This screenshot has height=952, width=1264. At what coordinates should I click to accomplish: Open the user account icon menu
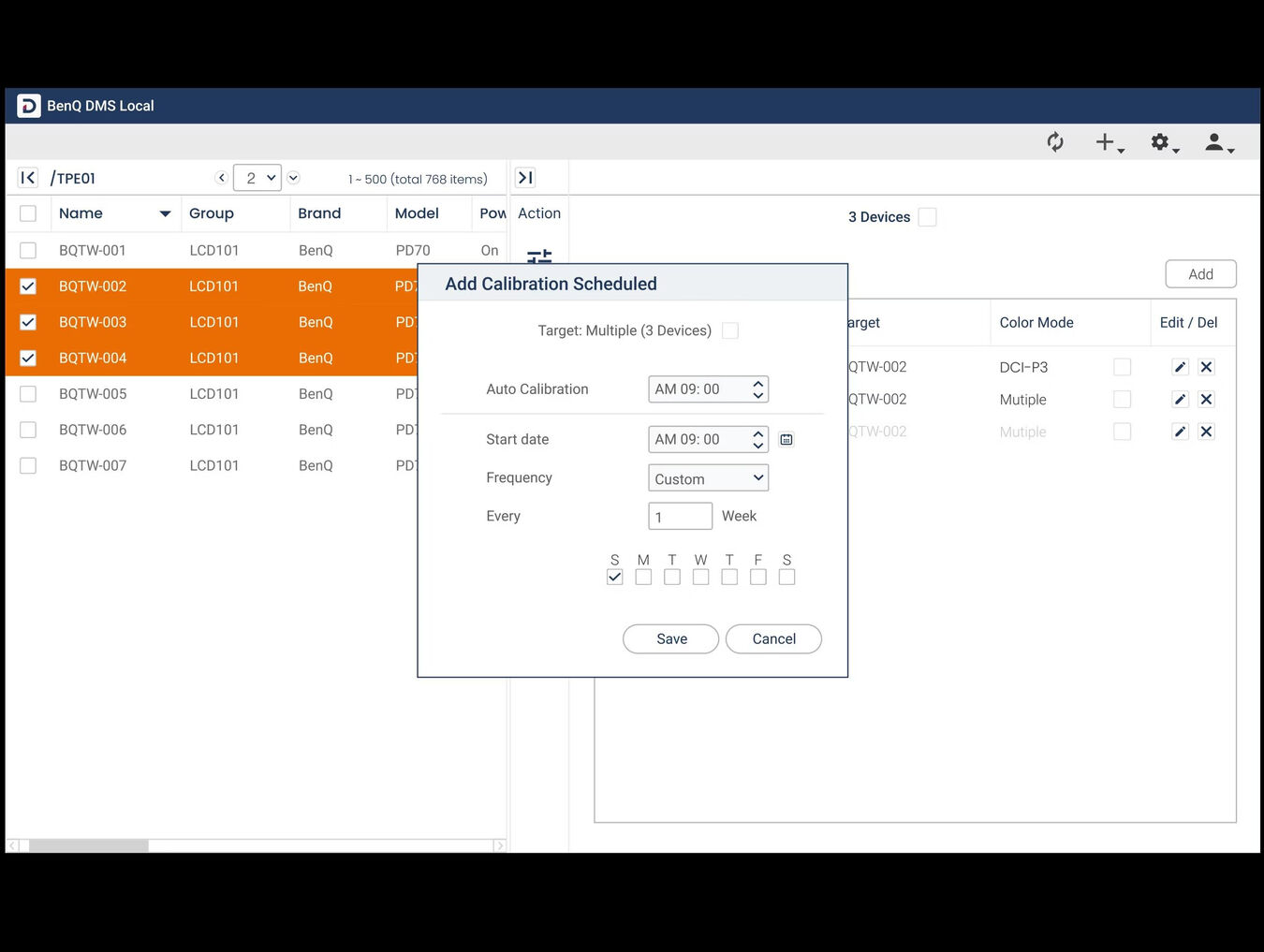[x=1216, y=142]
